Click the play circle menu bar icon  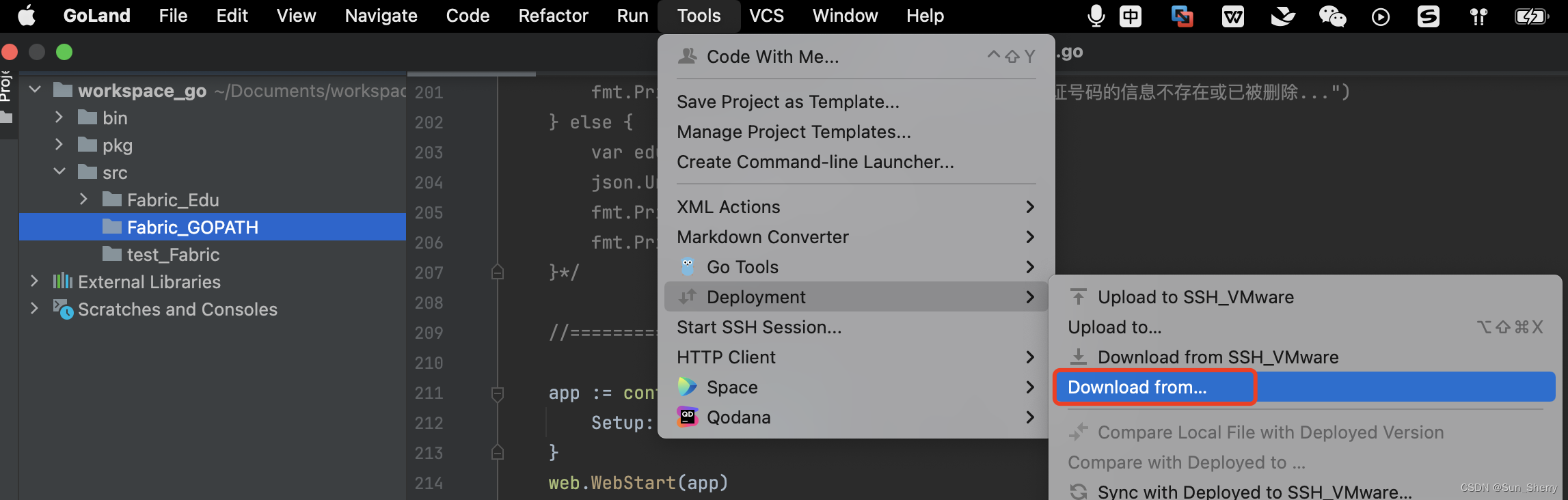1381,16
